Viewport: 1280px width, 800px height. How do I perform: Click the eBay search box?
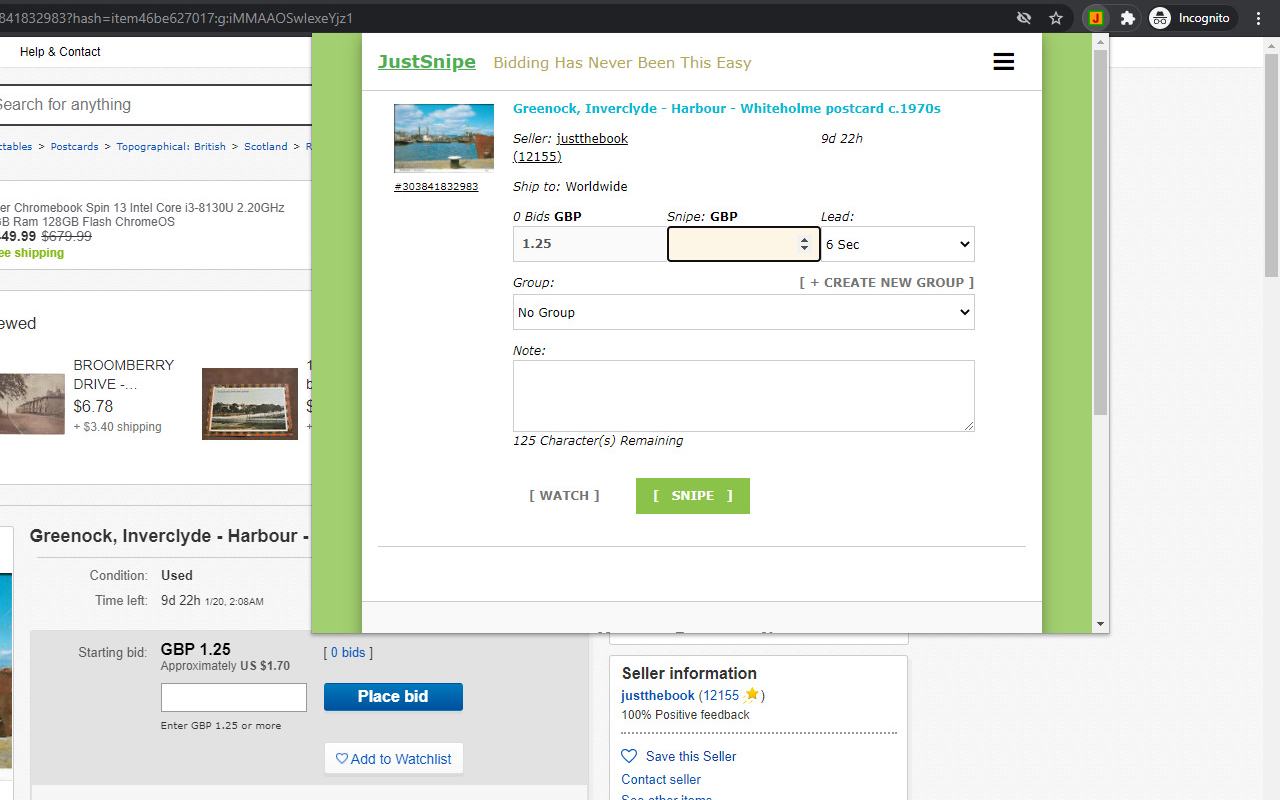tap(155, 104)
